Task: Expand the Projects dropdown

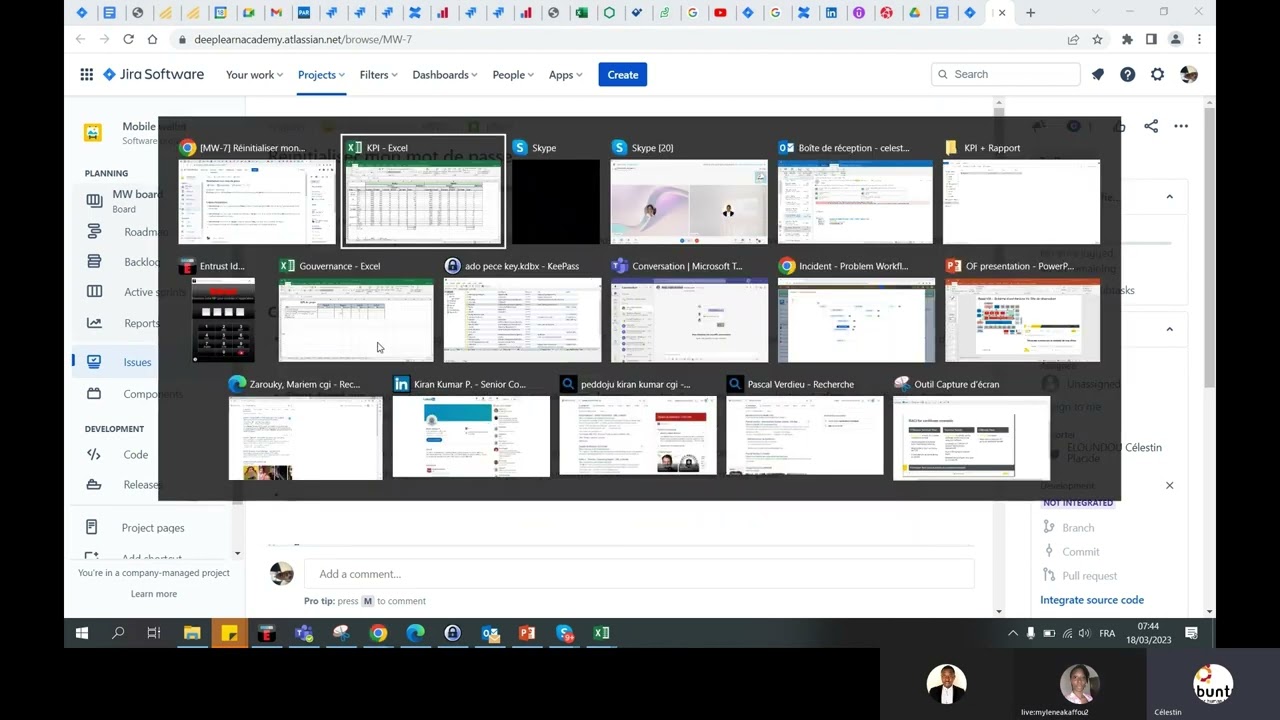Action: point(321,75)
